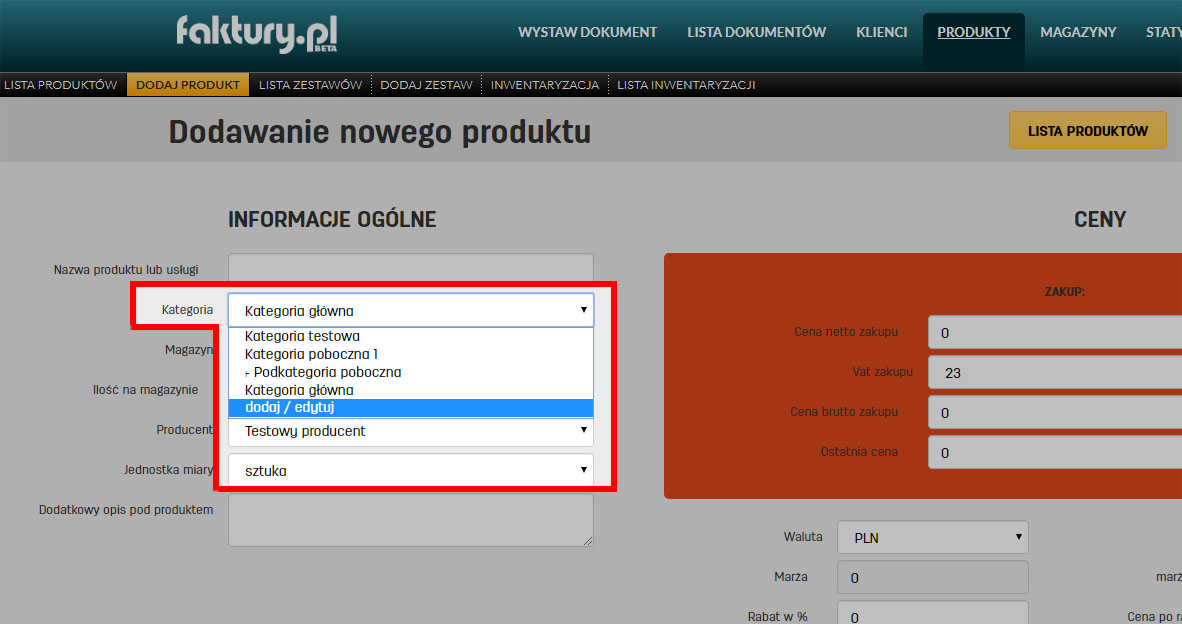Open the Waluta currency dropdown showing PLN

[932, 537]
